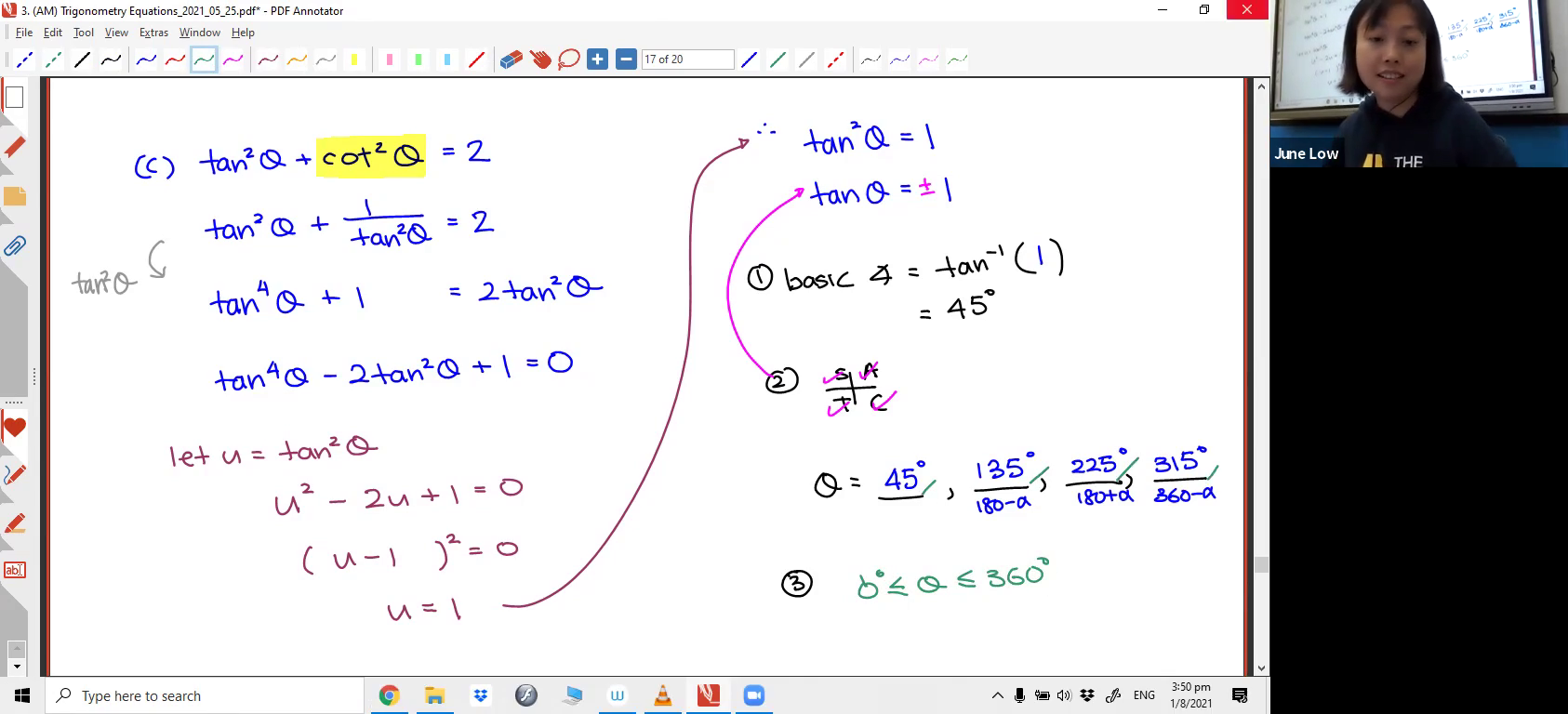Select the green highlighter marker
This screenshot has height=714, width=1568.
(419, 59)
